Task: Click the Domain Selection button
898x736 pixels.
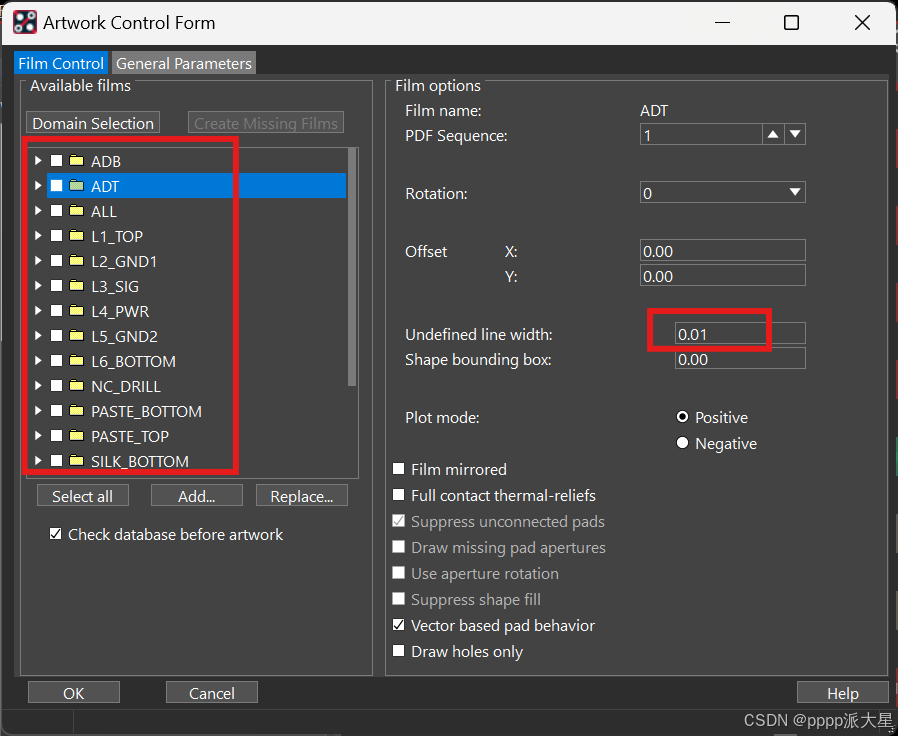Action: [93, 123]
